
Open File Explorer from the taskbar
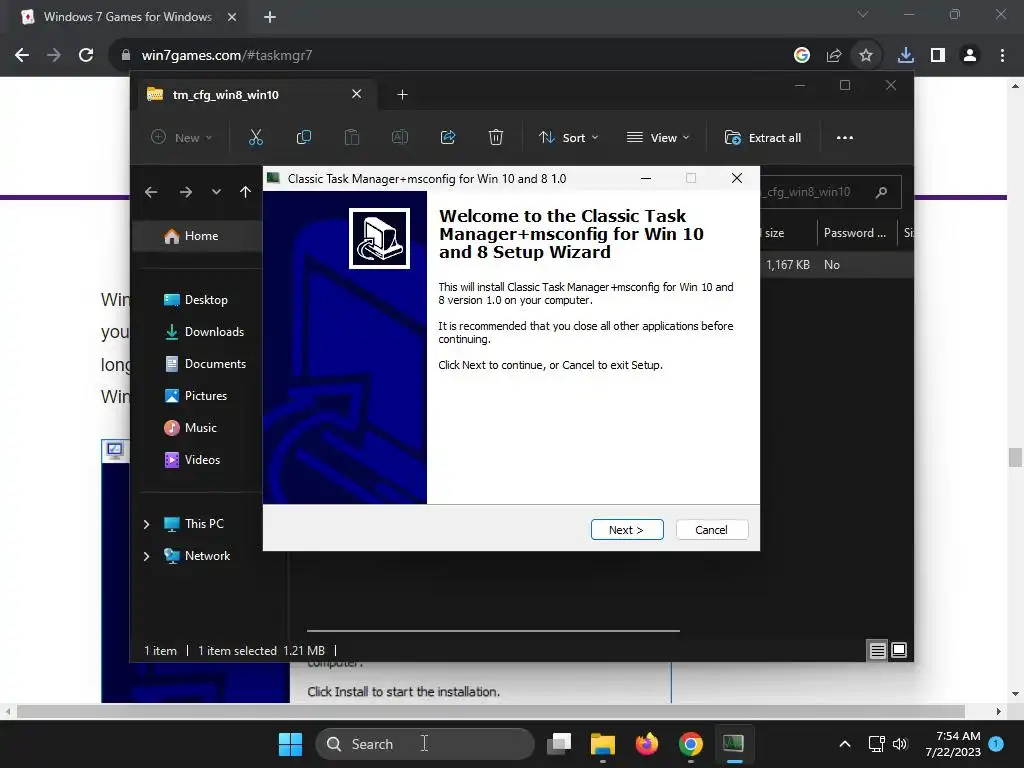tap(603, 744)
